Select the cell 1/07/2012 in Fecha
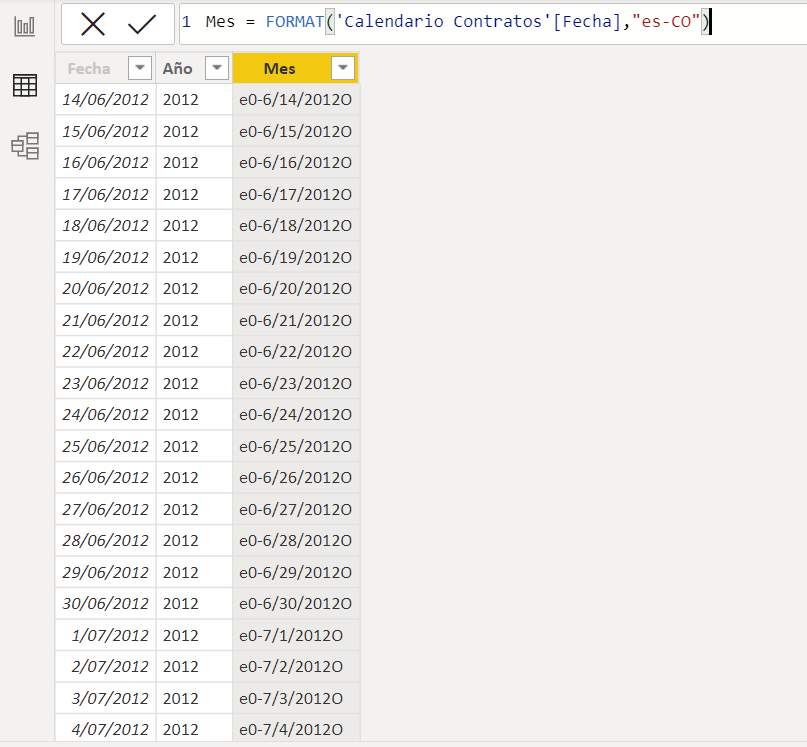This screenshot has height=747, width=807. (105, 635)
